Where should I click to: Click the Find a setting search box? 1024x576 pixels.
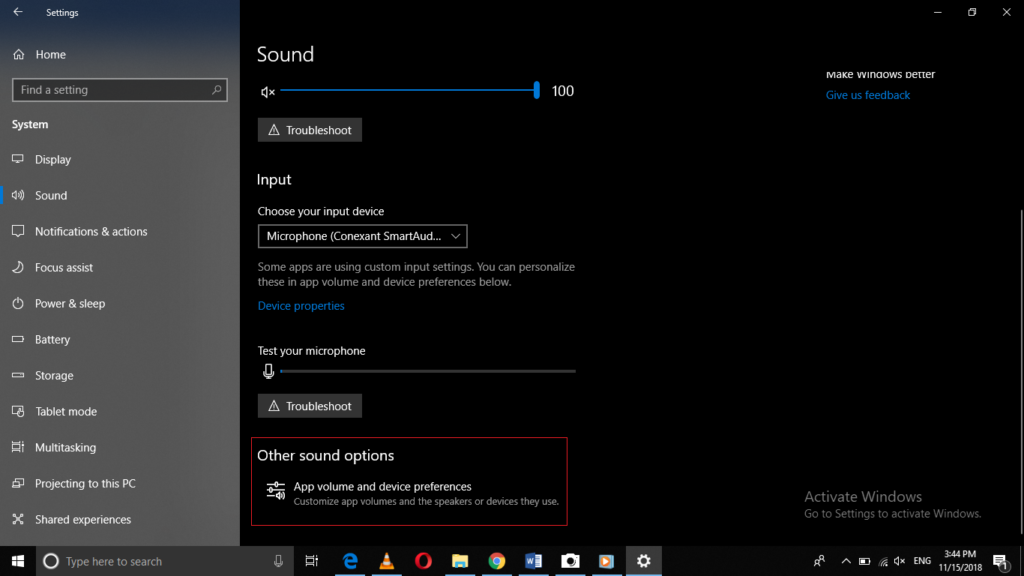click(120, 90)
